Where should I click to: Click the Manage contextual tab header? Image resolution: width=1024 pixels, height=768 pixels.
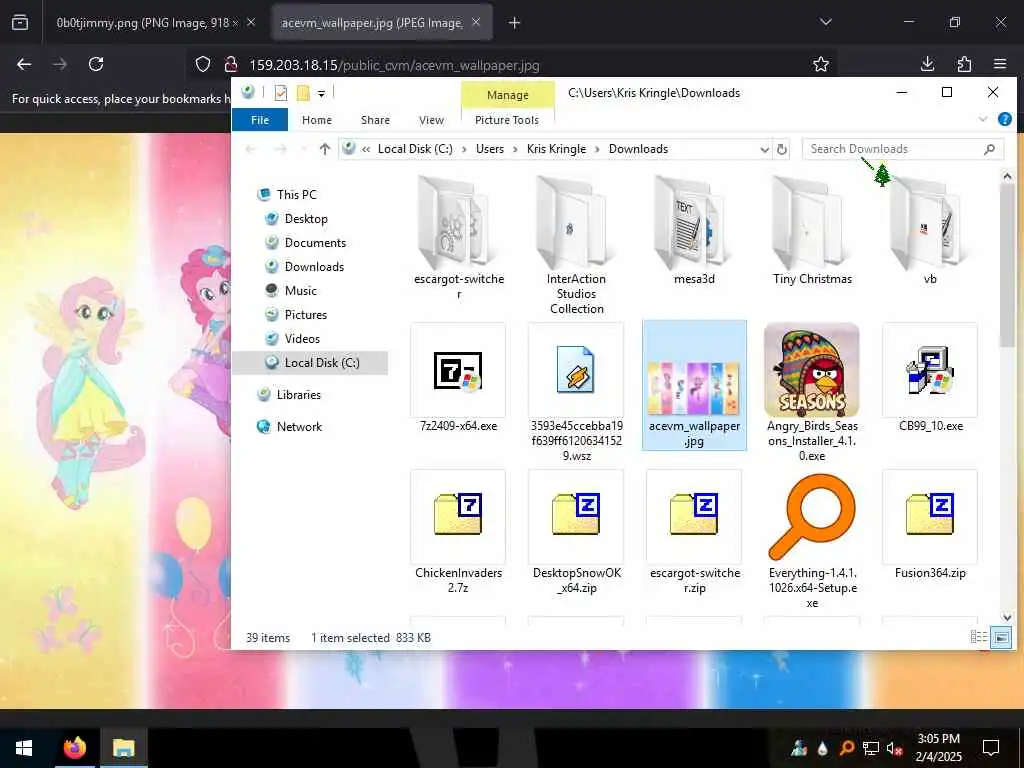[x=507, y=95]
